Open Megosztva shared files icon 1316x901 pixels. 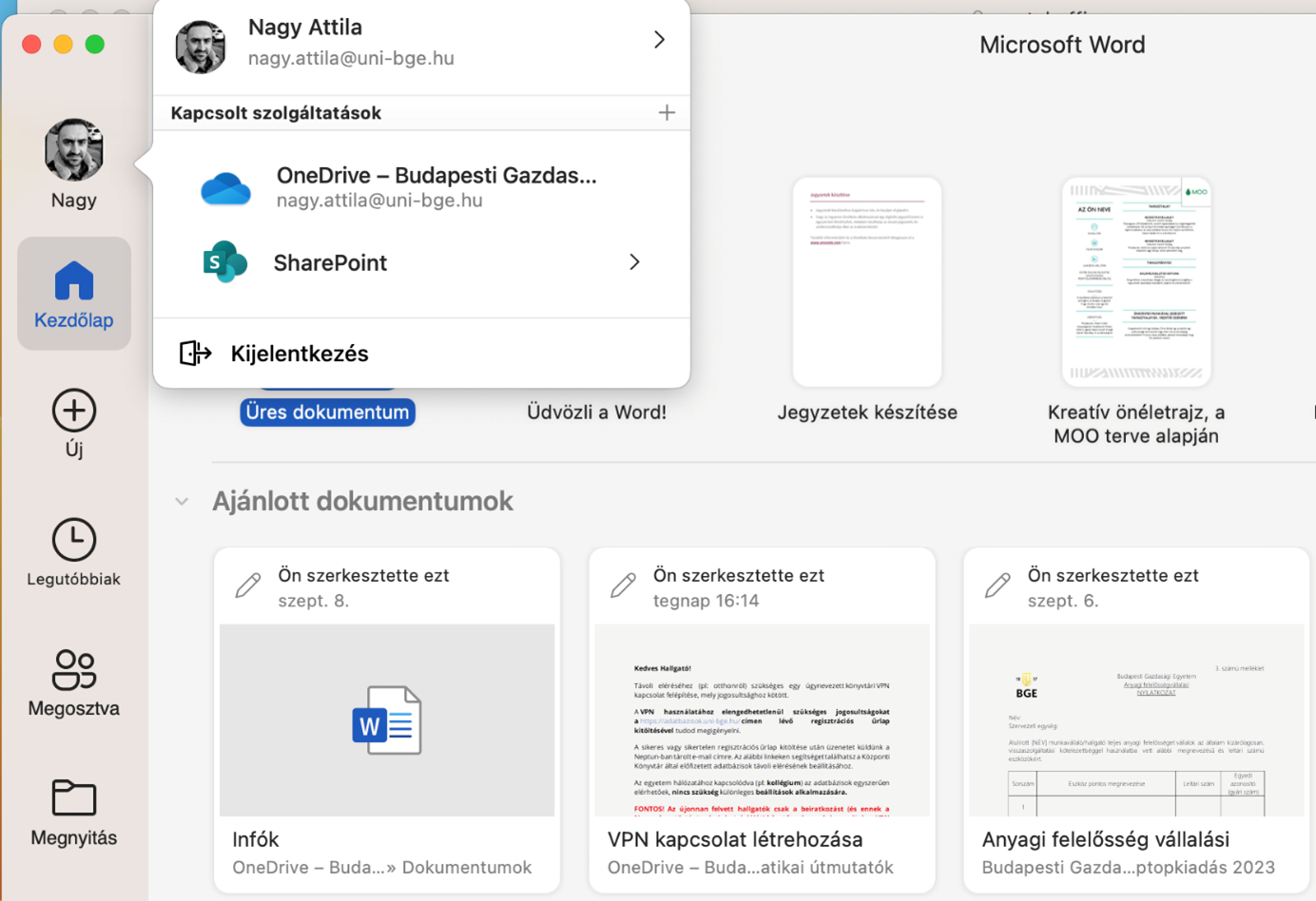tap(74, 669)
